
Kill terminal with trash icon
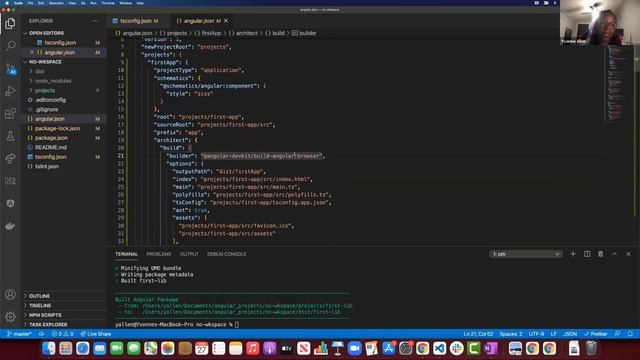tap(600, 254)
